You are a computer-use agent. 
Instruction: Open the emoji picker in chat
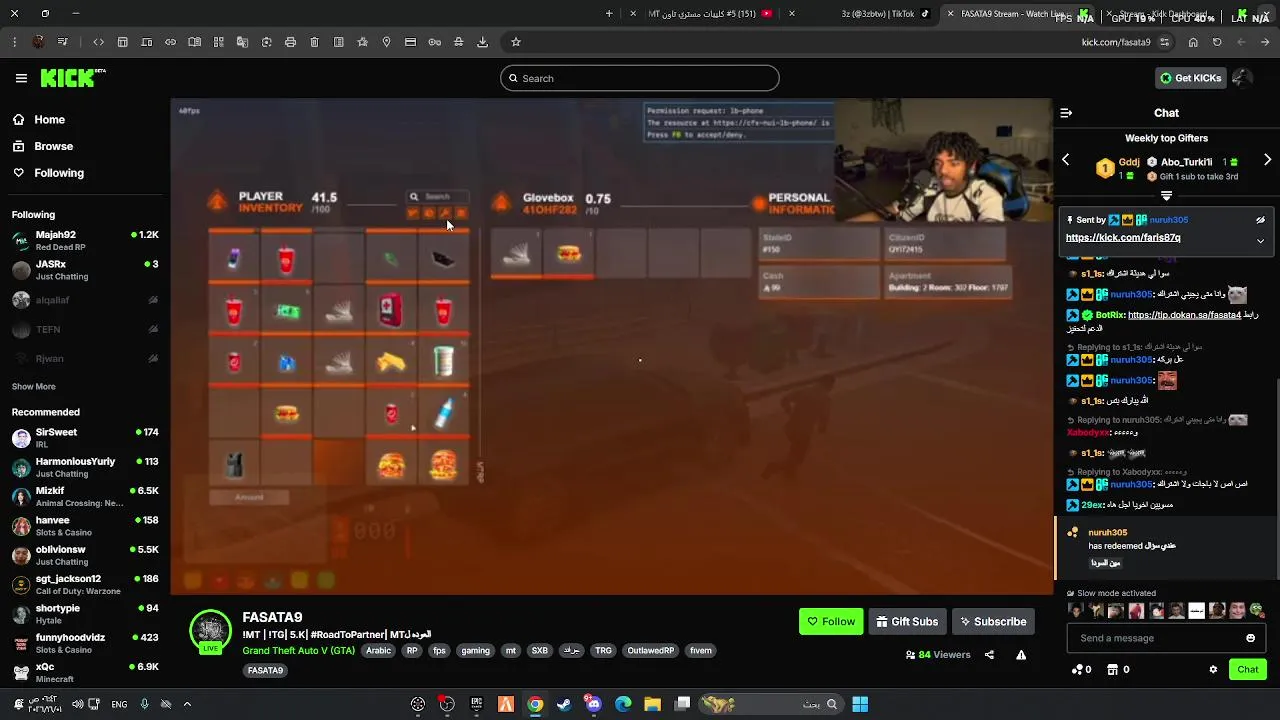click(x=1250, y=638)
